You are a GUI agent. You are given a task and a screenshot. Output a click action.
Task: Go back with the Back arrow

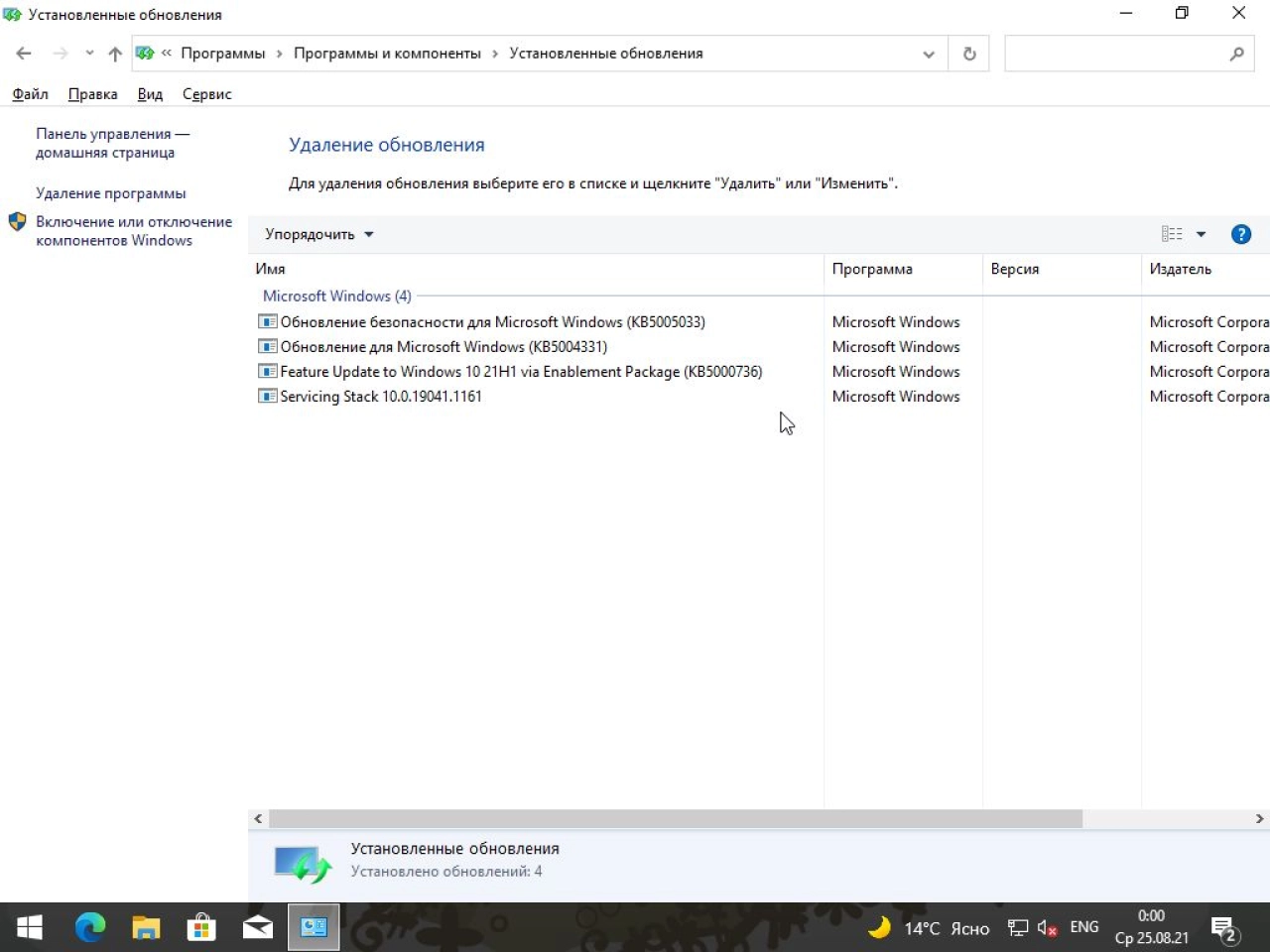click(24, 54)
